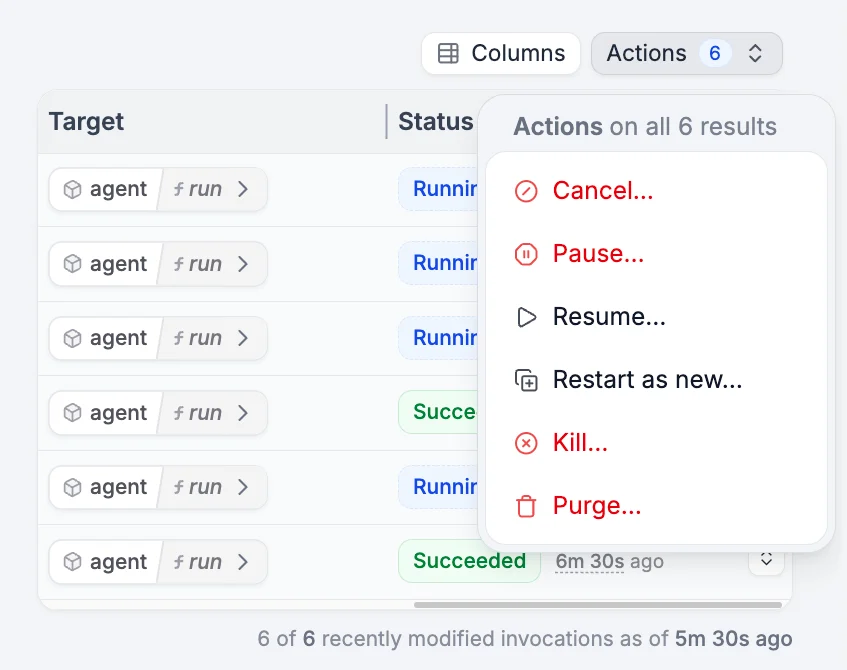Open the Columns button

[501, 53]
